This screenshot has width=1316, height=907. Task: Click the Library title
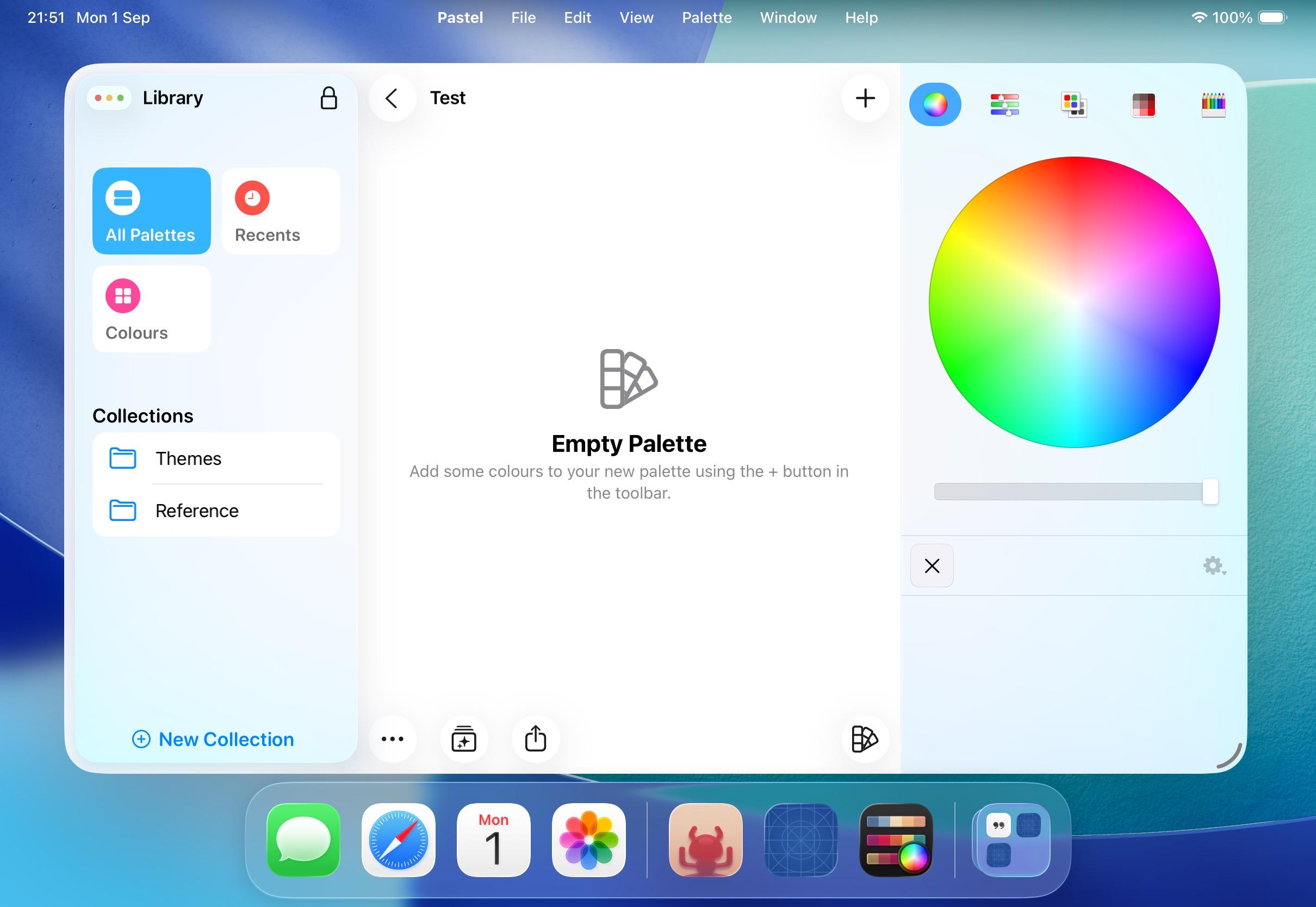(173, 98)
